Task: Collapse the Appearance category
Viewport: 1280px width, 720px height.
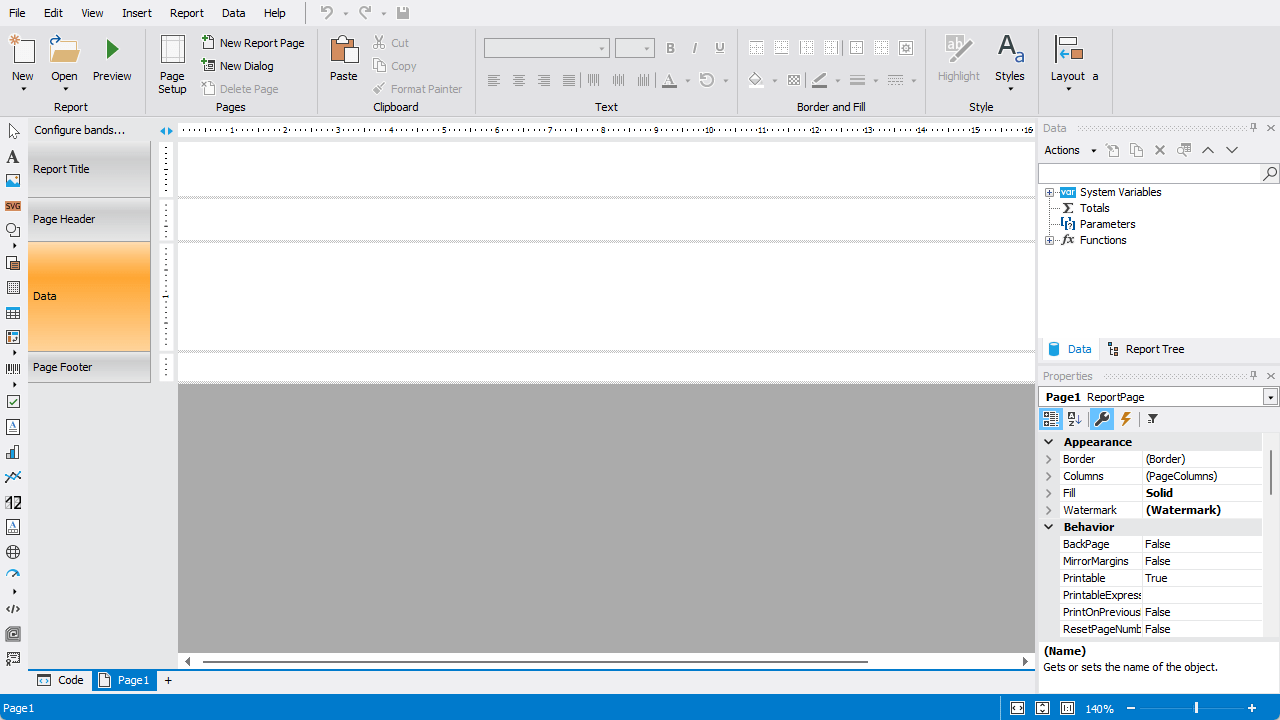Action: coord(1049,442)
